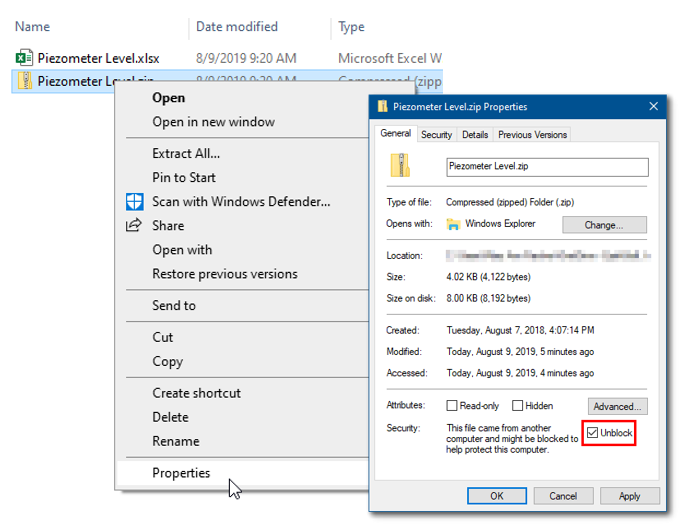Toggle the Unblock checkbox
This screenshot has height=529, width=683.
(x=593, y=433)
